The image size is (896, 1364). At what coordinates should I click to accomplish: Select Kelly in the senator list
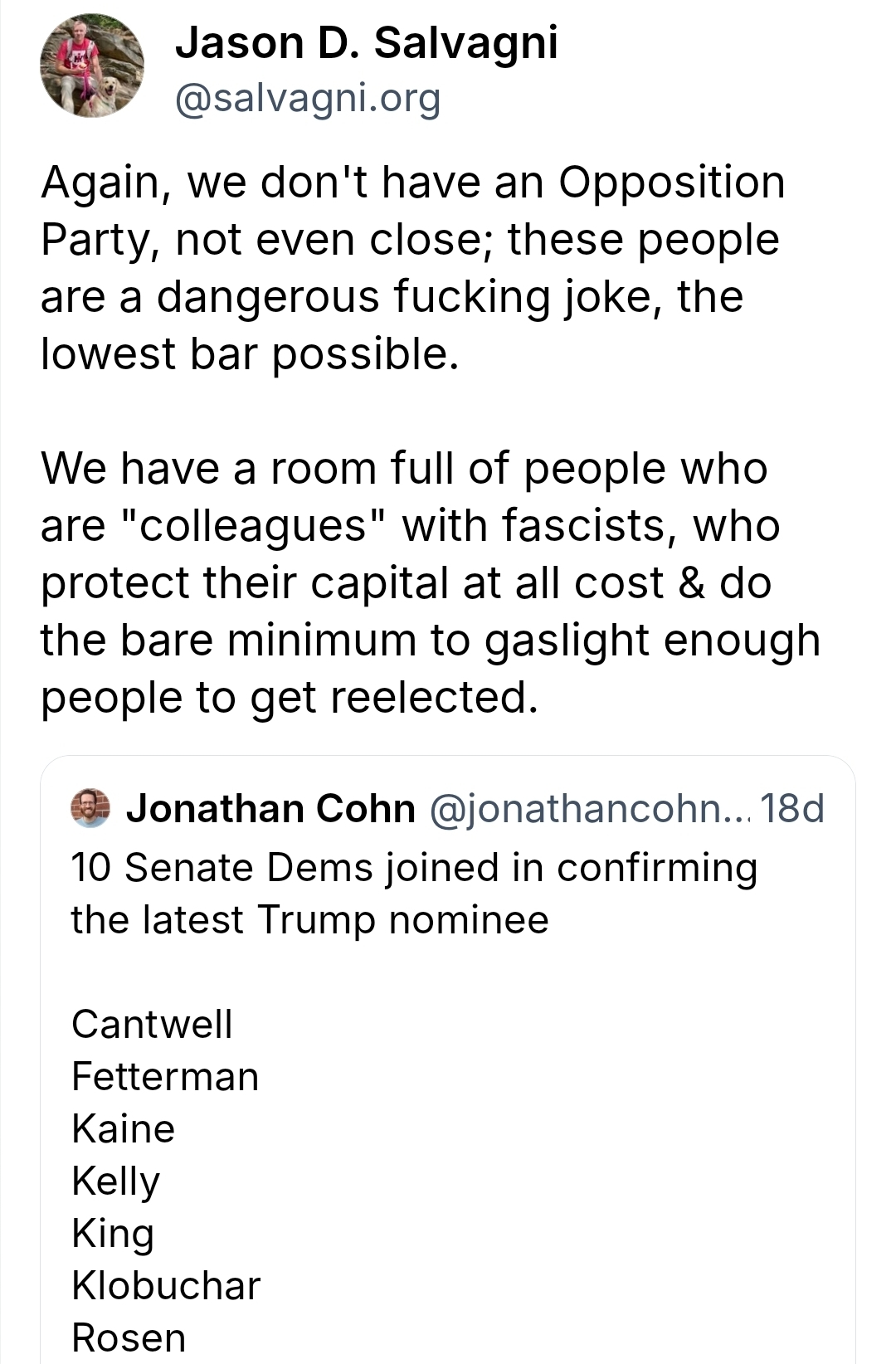point(115,1181)
